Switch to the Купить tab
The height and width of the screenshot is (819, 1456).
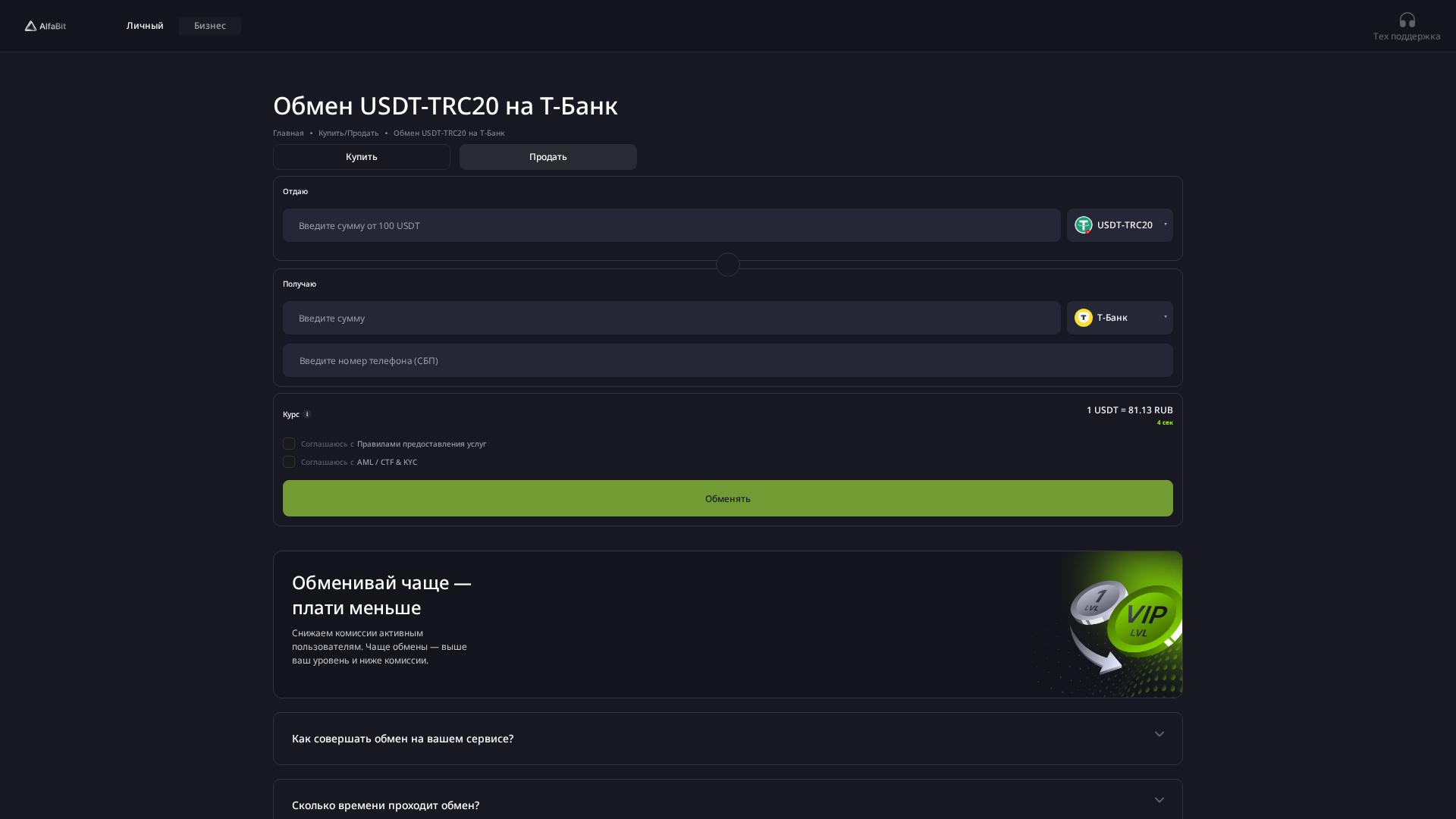point(361,157)
